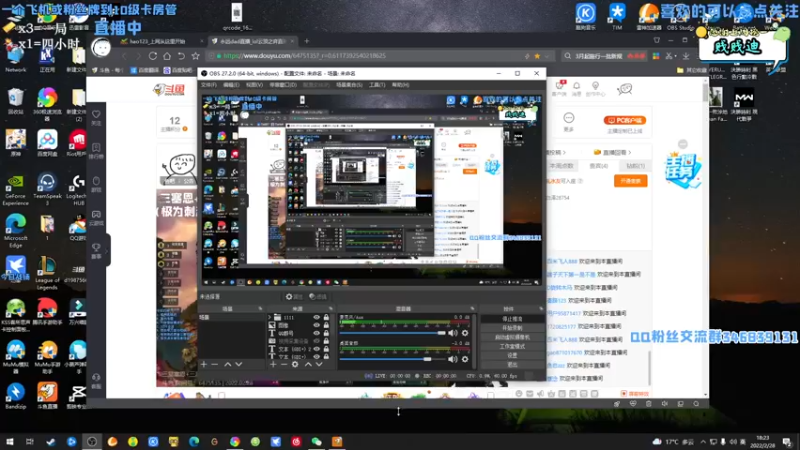Move source up with the sources up arrow
800x450 pixels.
point(308,364)
